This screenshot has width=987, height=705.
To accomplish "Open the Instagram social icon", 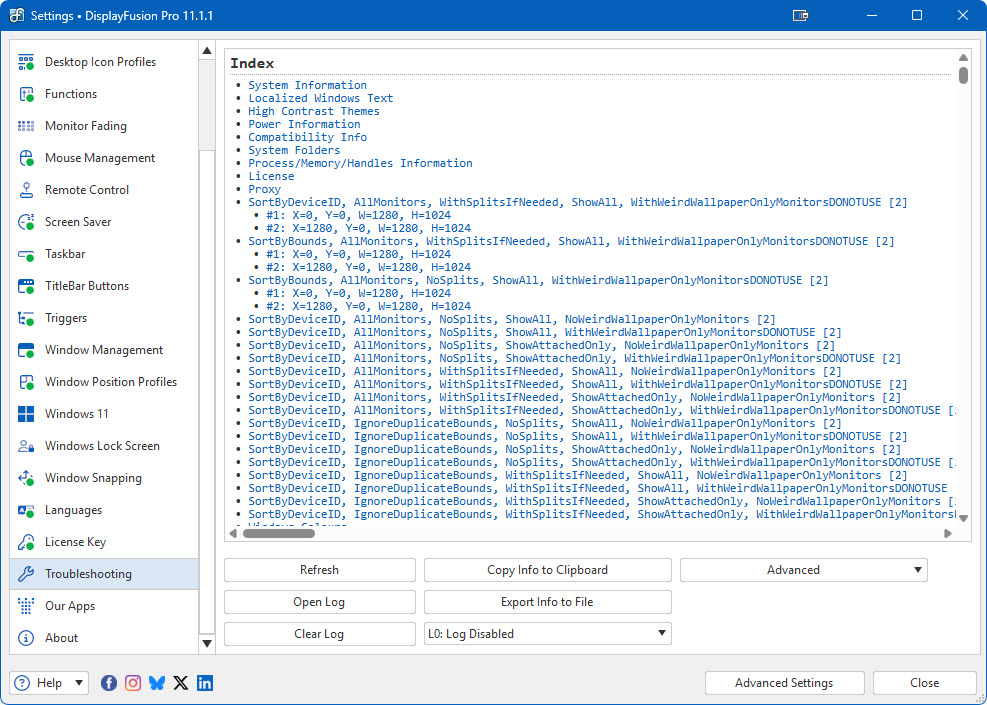I will (133, 683).
